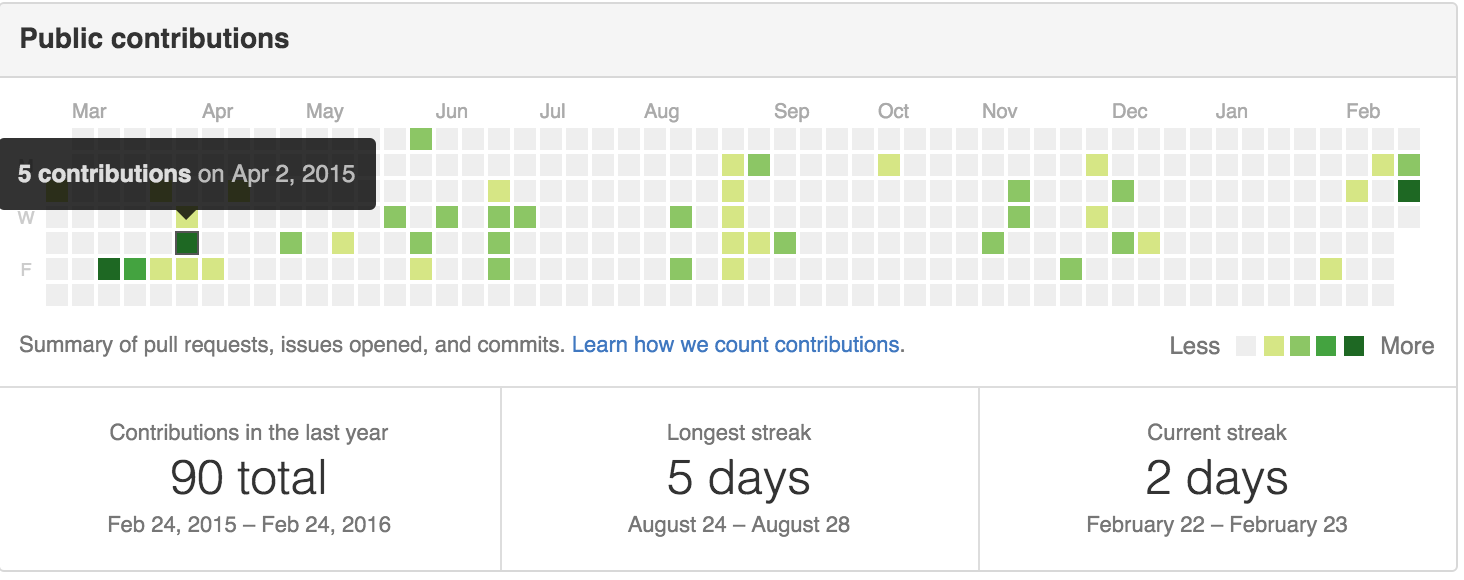This screenshot has width=1464, height=580.
Task: Select the Longest streak 5 days panel
Action: click(x=739, y=479)
